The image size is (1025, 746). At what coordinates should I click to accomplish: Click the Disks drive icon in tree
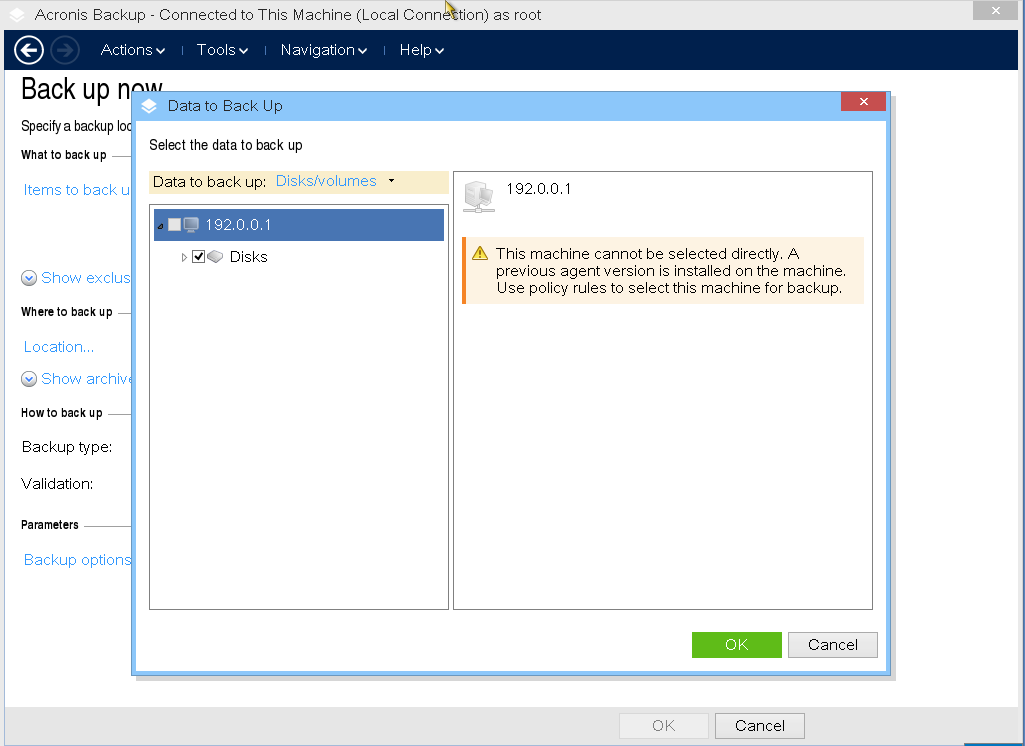click(215, 256)
